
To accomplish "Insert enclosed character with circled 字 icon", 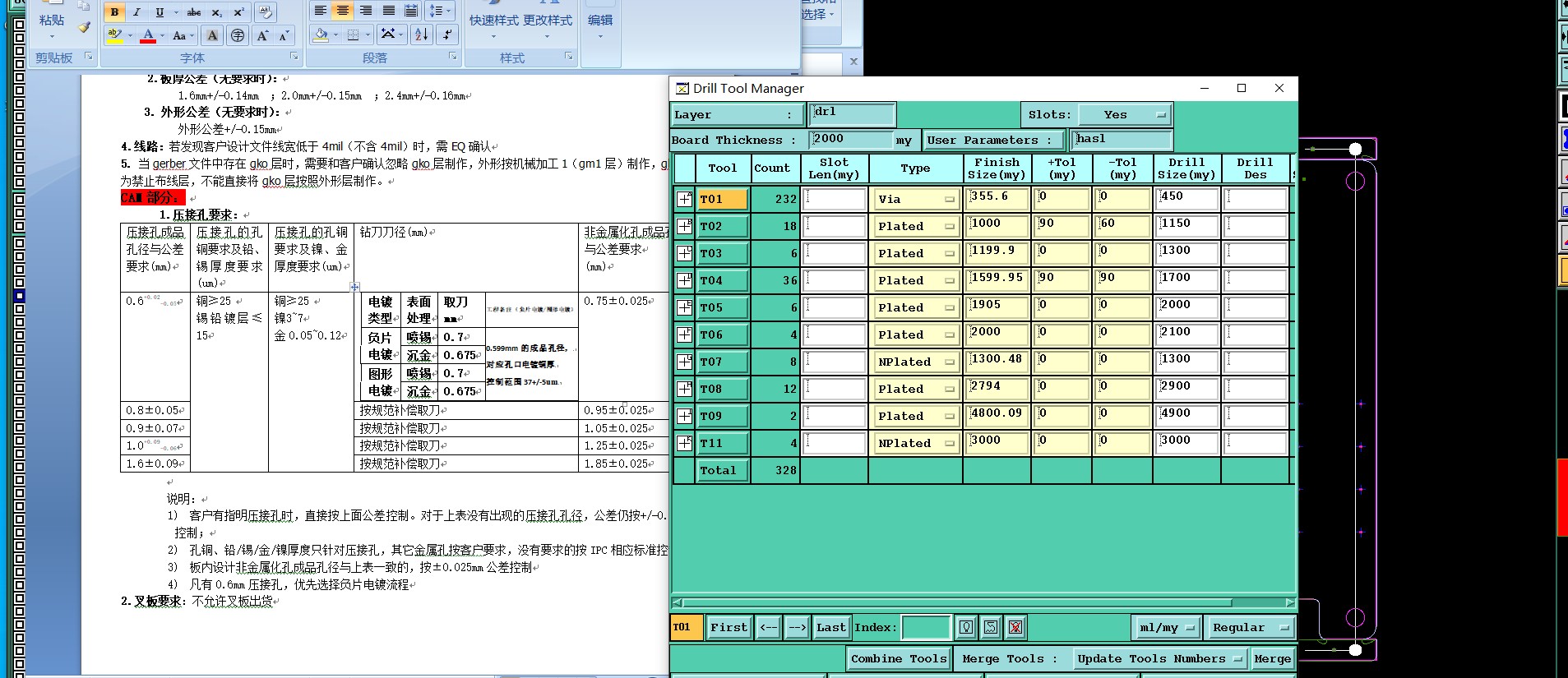I will click(238, 35).
